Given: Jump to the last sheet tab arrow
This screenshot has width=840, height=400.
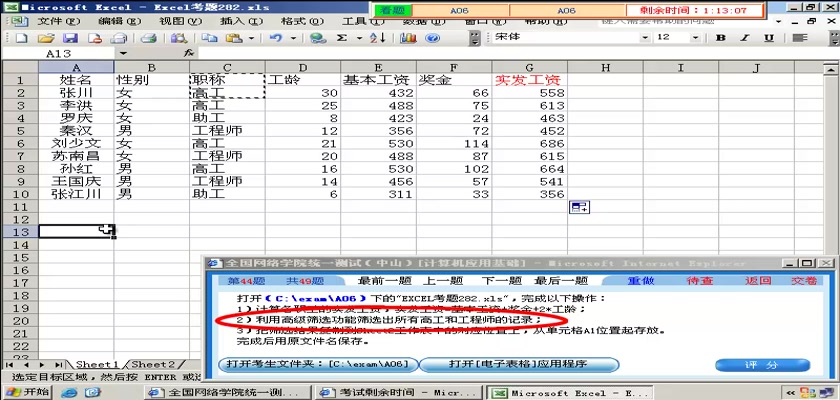Looking at the screenshot, I should click(x=58, y=365).
